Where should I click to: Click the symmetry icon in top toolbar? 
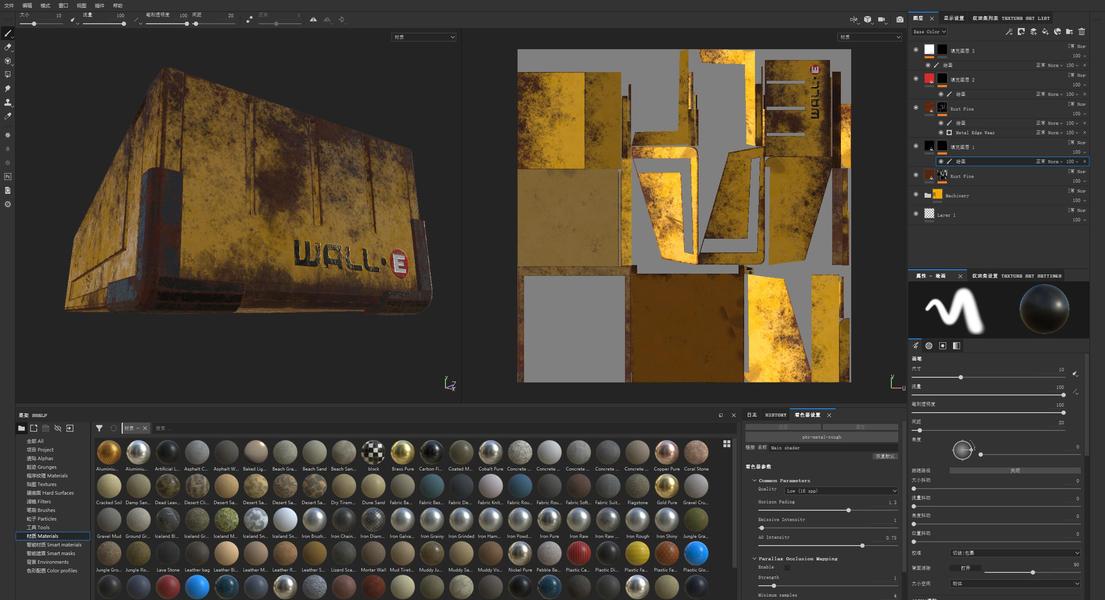coord(313,20)
